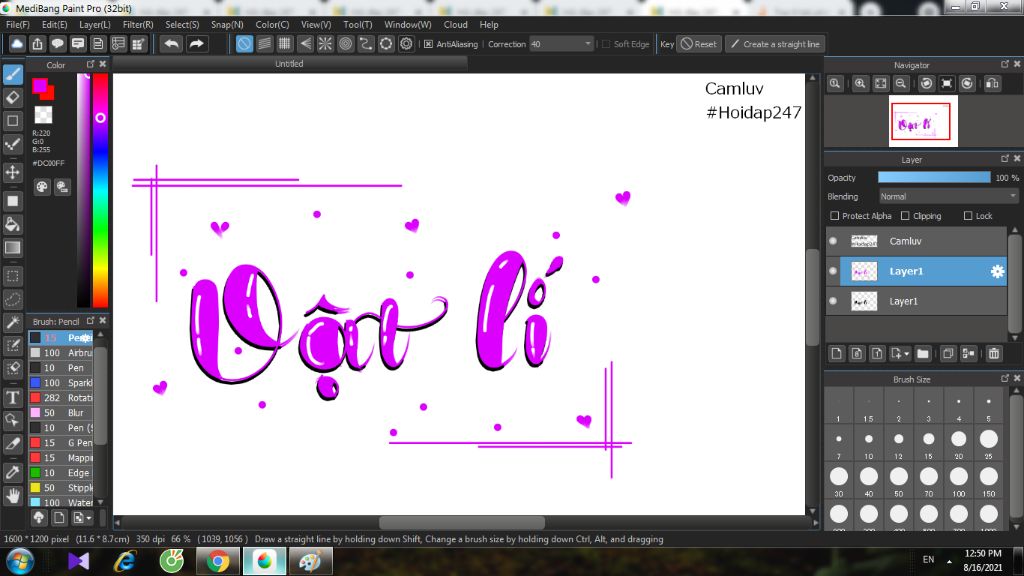The width and height of the screenshot is (1024, 576).
Task: Open the Snap menu
Action: coord(227,25)
